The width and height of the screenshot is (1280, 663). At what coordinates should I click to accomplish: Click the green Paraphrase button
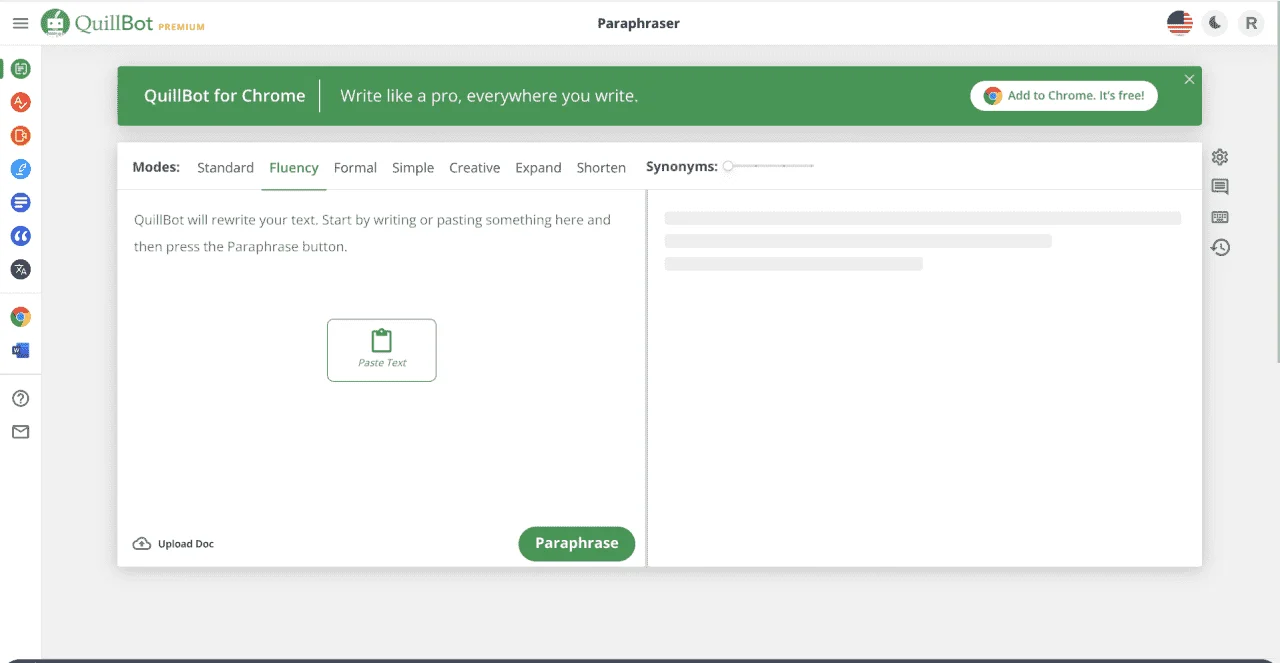tap(577, 543)
